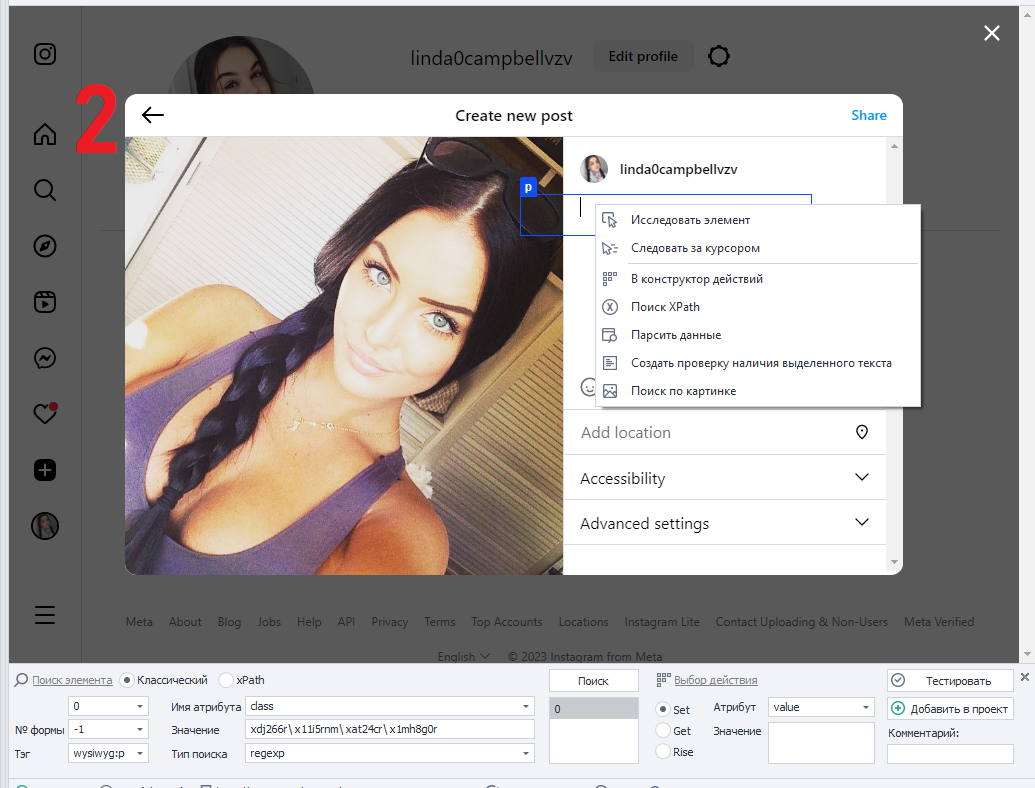This screenshot has height=788, width=1035.
Task: Open the Top Accounts footer link
Action: tap(506, 622)
